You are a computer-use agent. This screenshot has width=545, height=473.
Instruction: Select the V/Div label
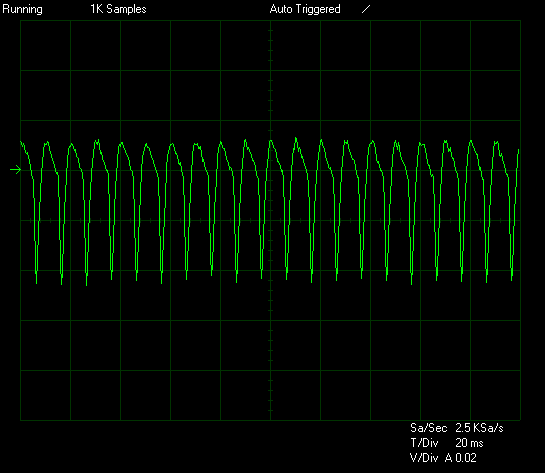point(424,458)
